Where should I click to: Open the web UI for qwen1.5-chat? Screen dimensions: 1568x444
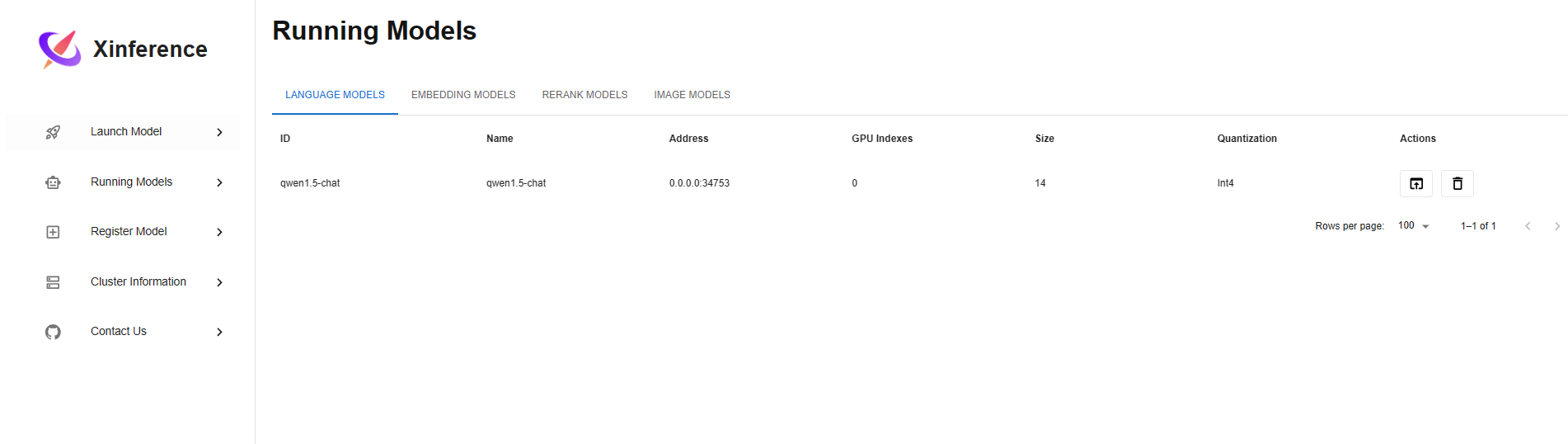click(x=1415, y=183)
